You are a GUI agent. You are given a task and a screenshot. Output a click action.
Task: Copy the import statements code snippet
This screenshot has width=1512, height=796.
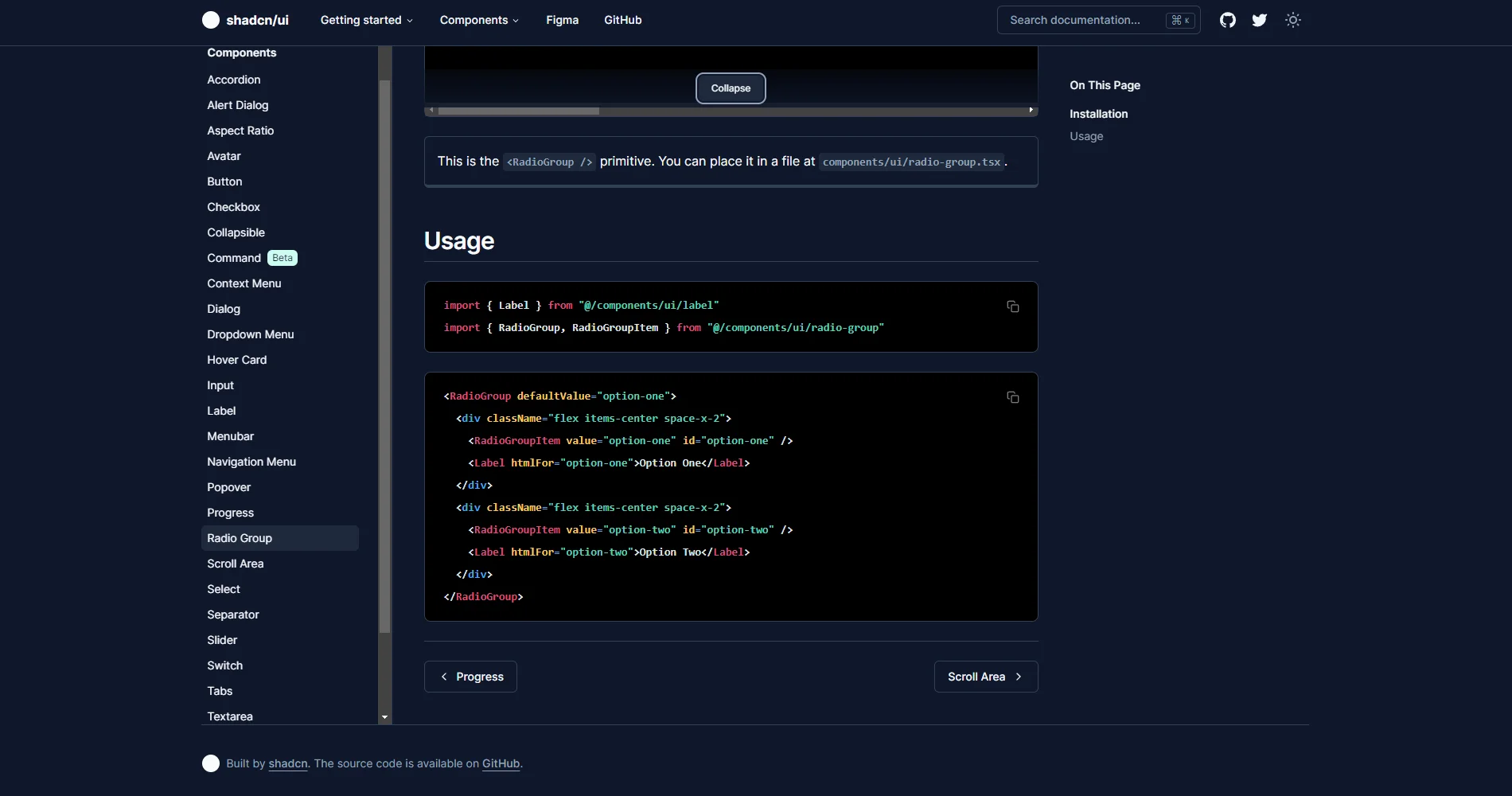pos(1012,306)
